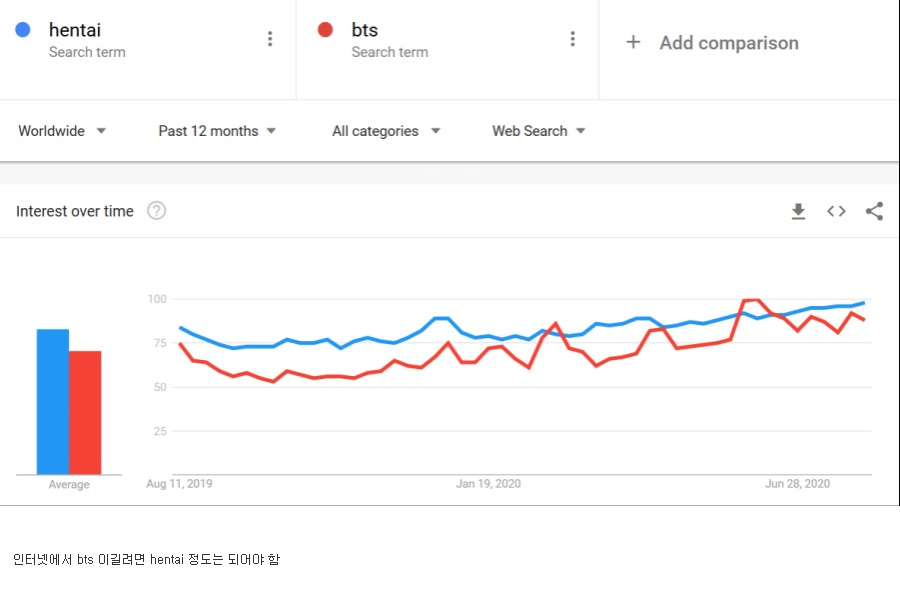Click the Interest over time heading

tap(75, 211)
